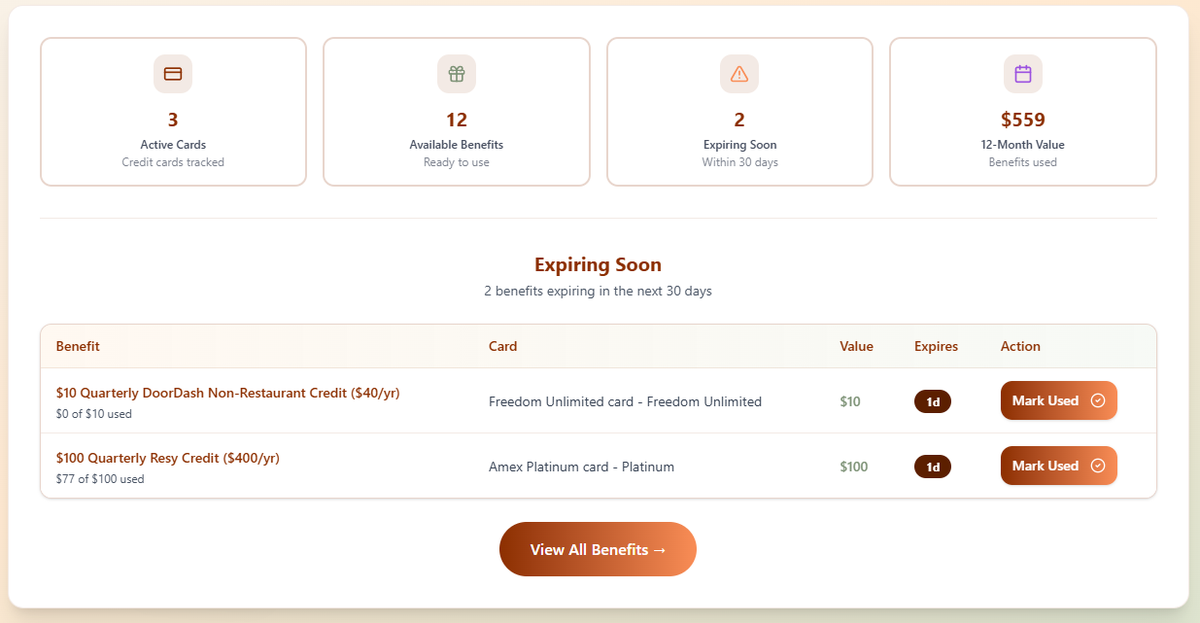Select the Active Cards summary card
Viewport: 1200px width, 623px height.
(x=173, y=111)
